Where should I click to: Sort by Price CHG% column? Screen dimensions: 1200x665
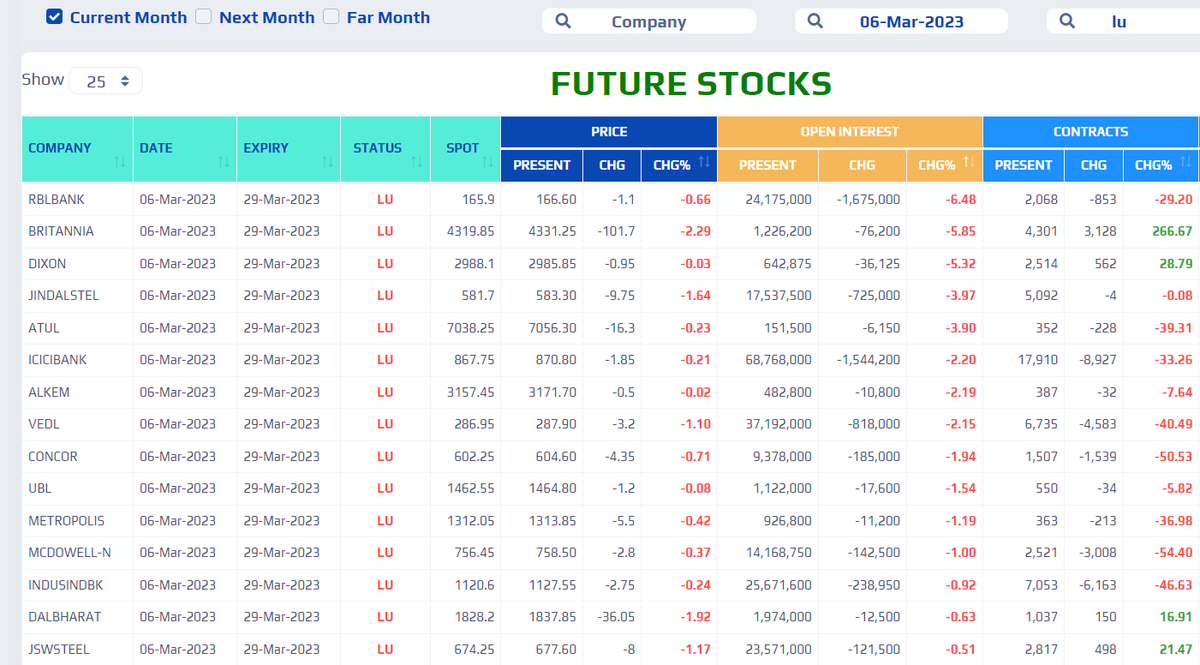pyautogui.click(x=679, y=165)
